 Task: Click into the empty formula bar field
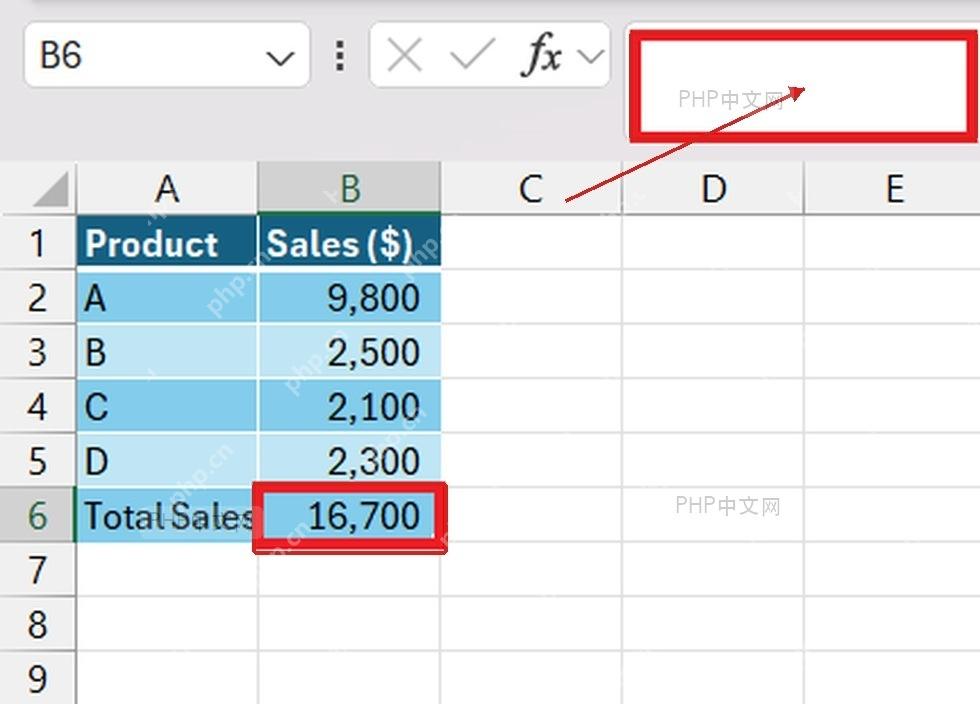tap(804, 86)
